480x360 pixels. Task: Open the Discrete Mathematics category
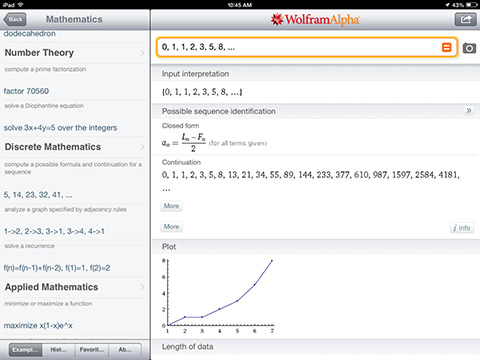pos(75,147)
